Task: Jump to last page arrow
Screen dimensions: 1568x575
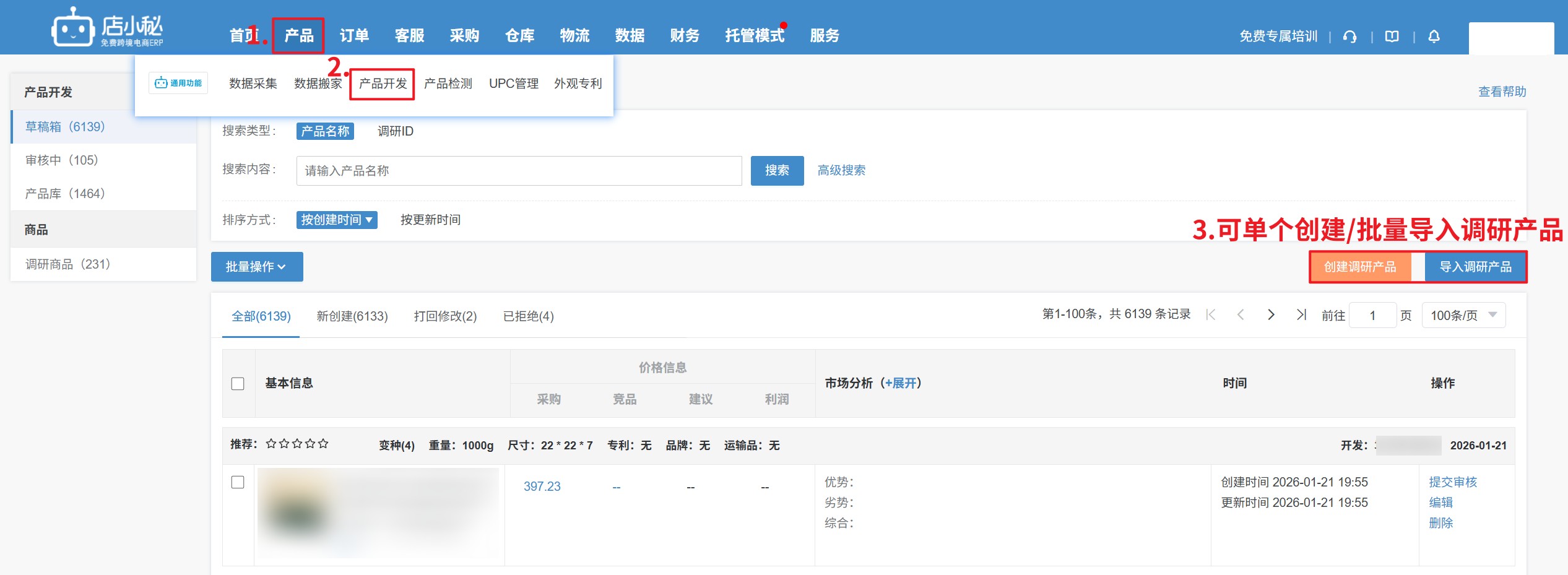Action: point(1301,315)
